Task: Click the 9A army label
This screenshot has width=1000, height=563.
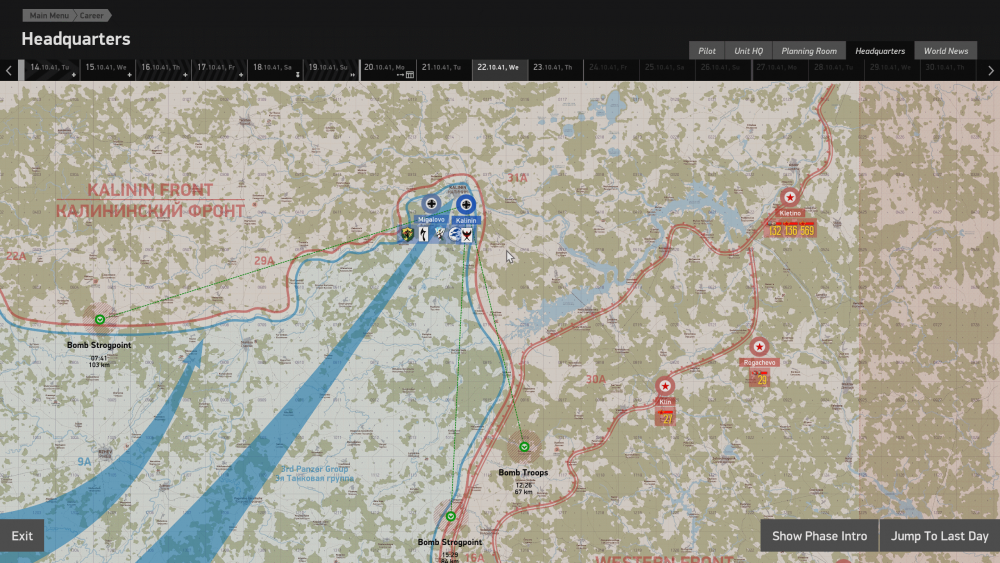Action: [x=84, y=462]
